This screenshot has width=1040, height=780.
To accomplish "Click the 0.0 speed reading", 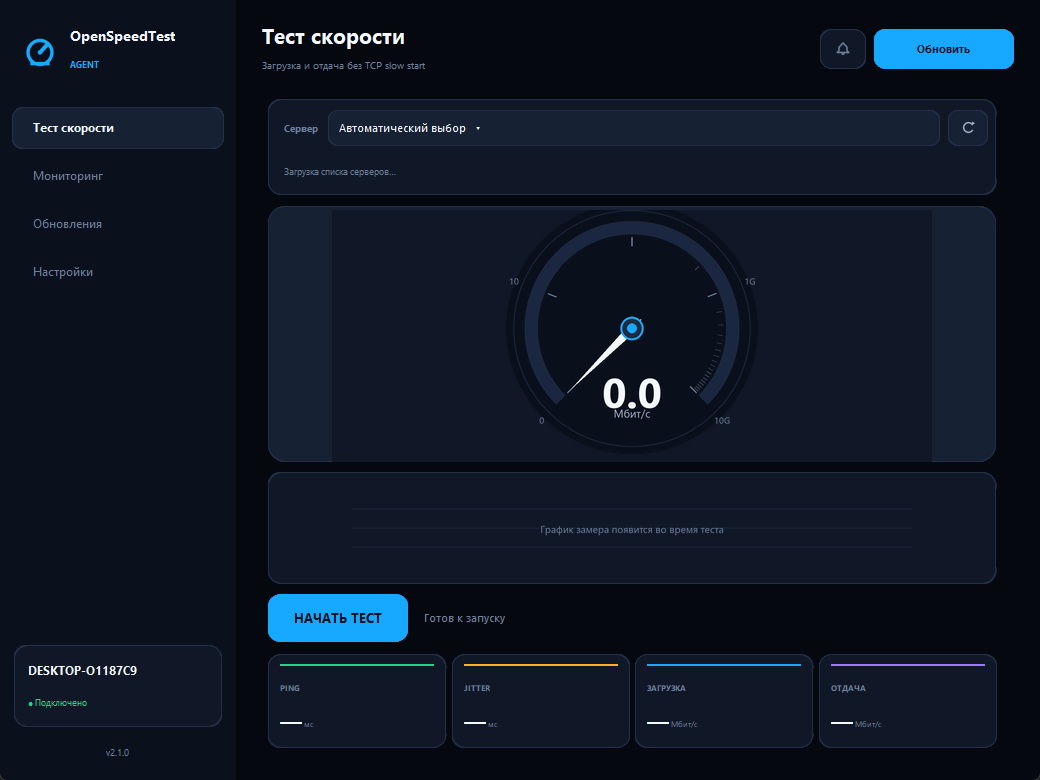I will pos(632,393).
